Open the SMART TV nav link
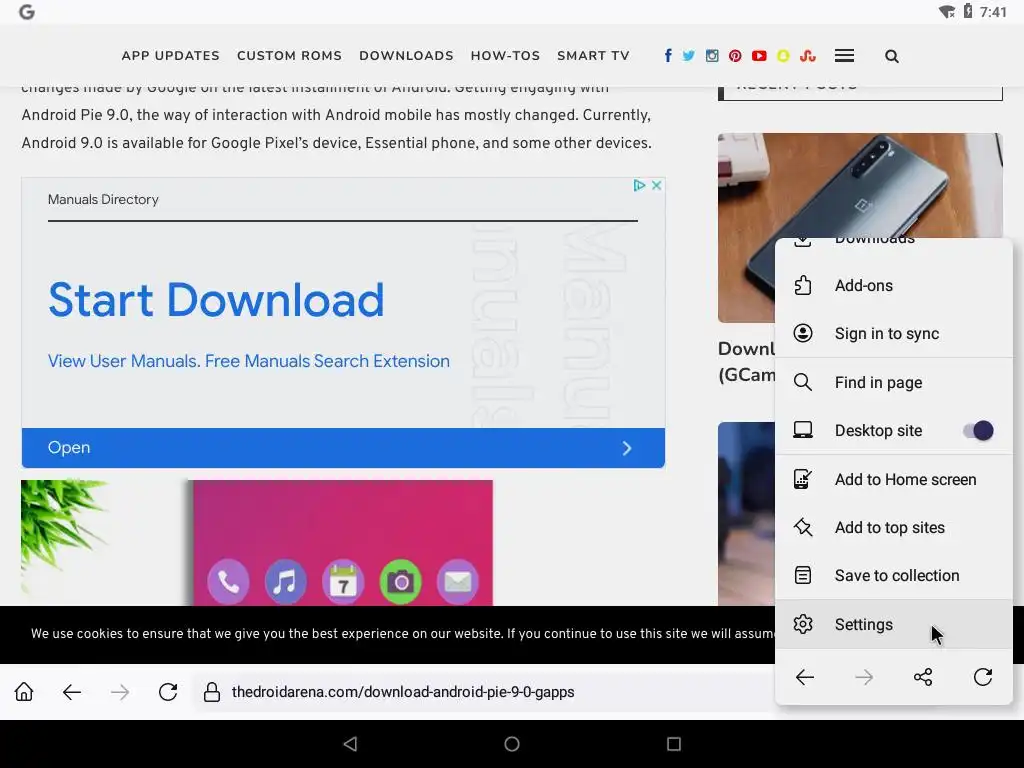 coord(593,56)
